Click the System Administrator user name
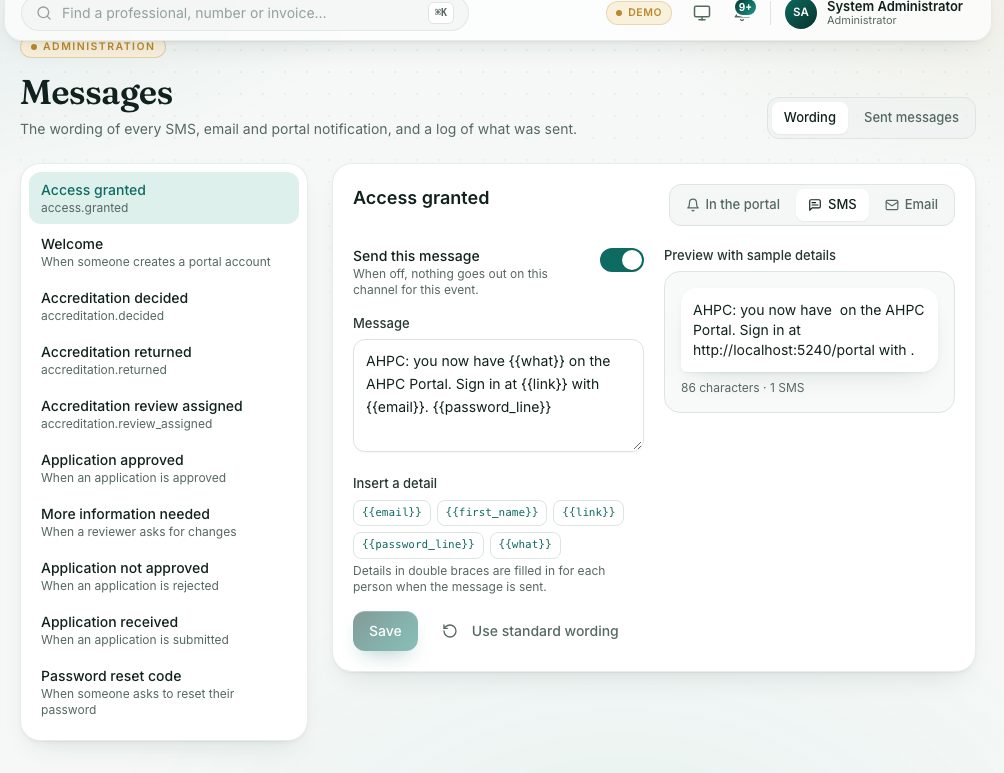The image size is (1004, 773). [x=895, y=6]
